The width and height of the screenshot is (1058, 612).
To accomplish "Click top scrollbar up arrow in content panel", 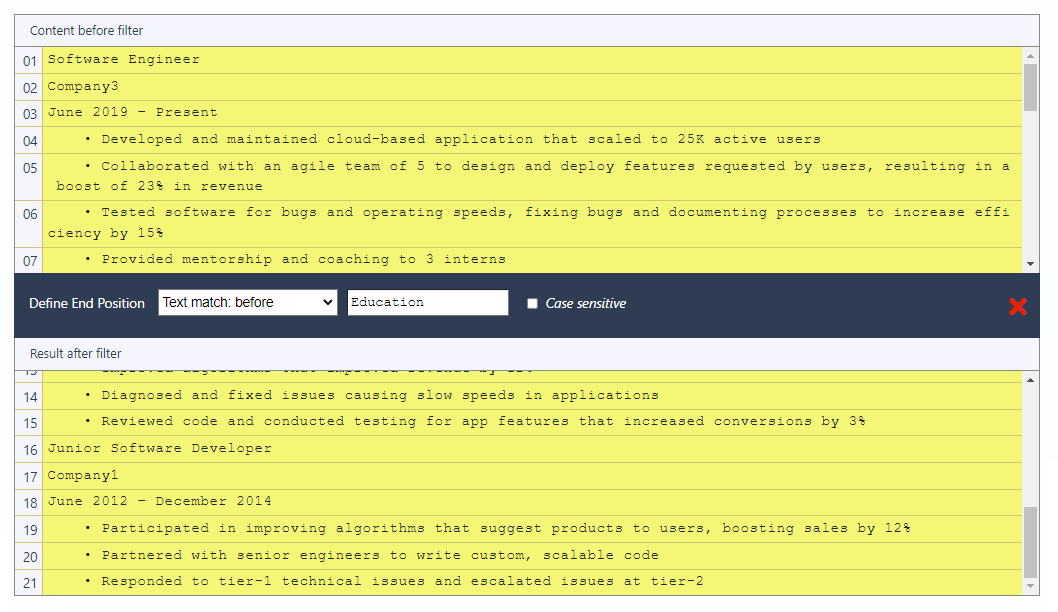I will click(1030, 56).
